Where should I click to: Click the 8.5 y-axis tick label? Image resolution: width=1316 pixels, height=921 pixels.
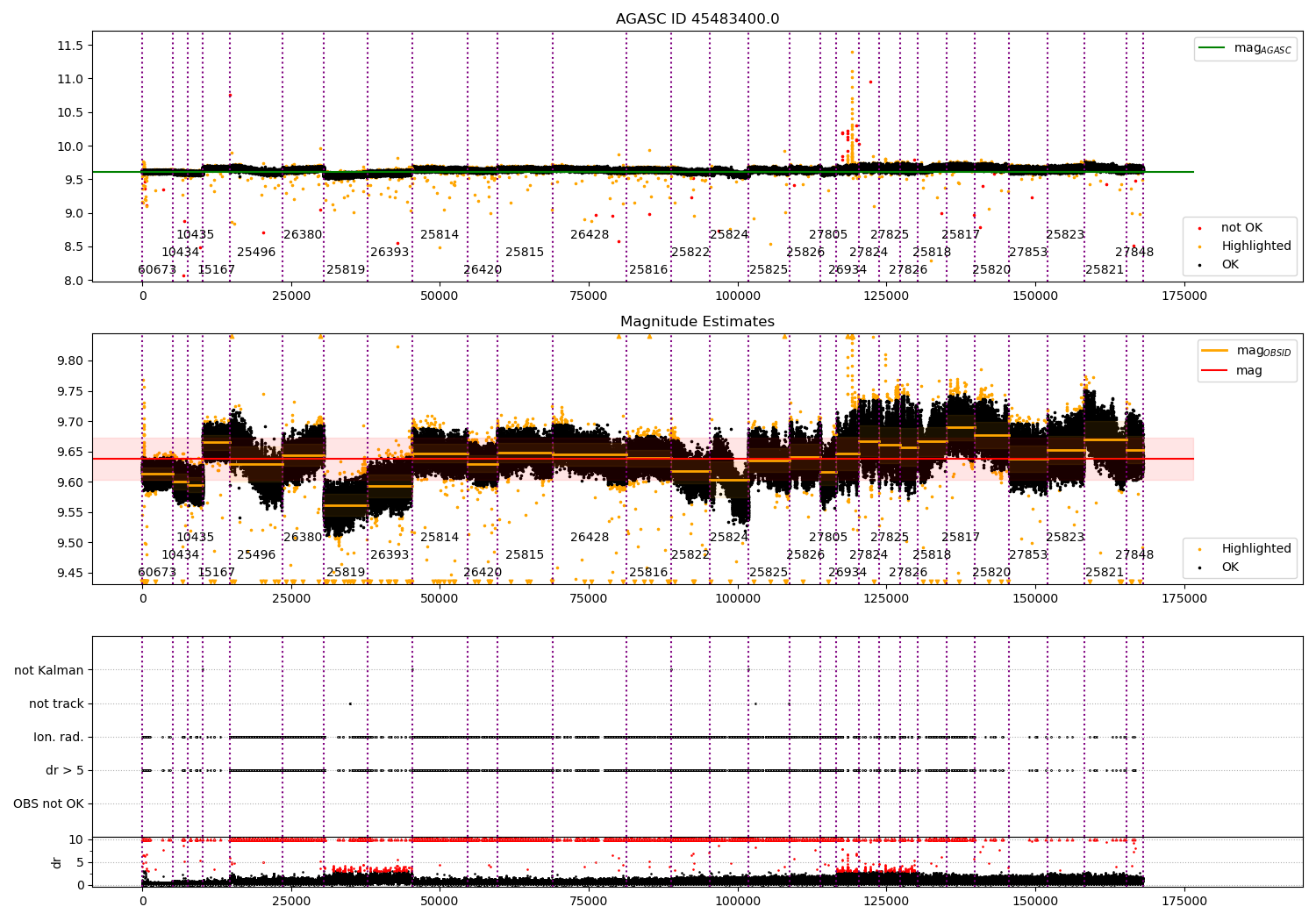tap(73, 247)
